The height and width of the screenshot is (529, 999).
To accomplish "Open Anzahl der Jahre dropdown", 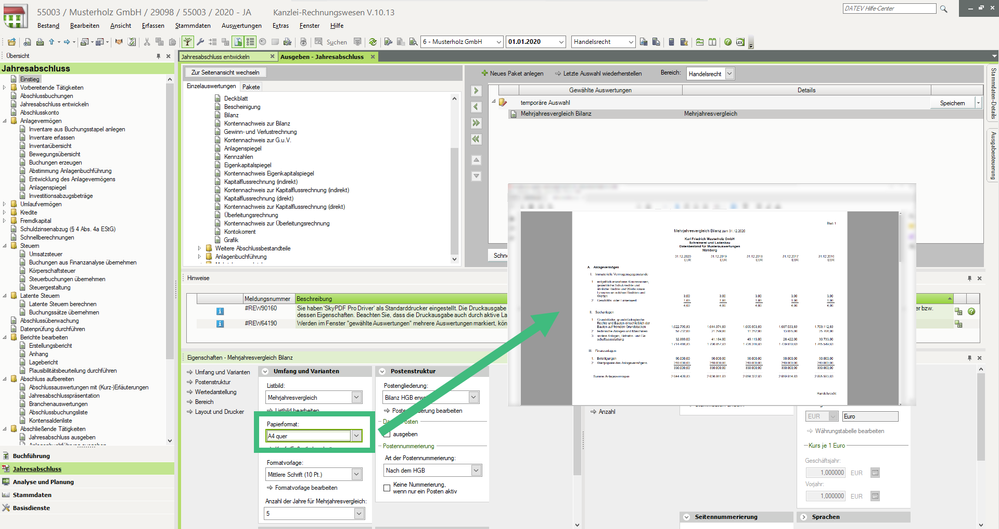I will coord(359,513).
